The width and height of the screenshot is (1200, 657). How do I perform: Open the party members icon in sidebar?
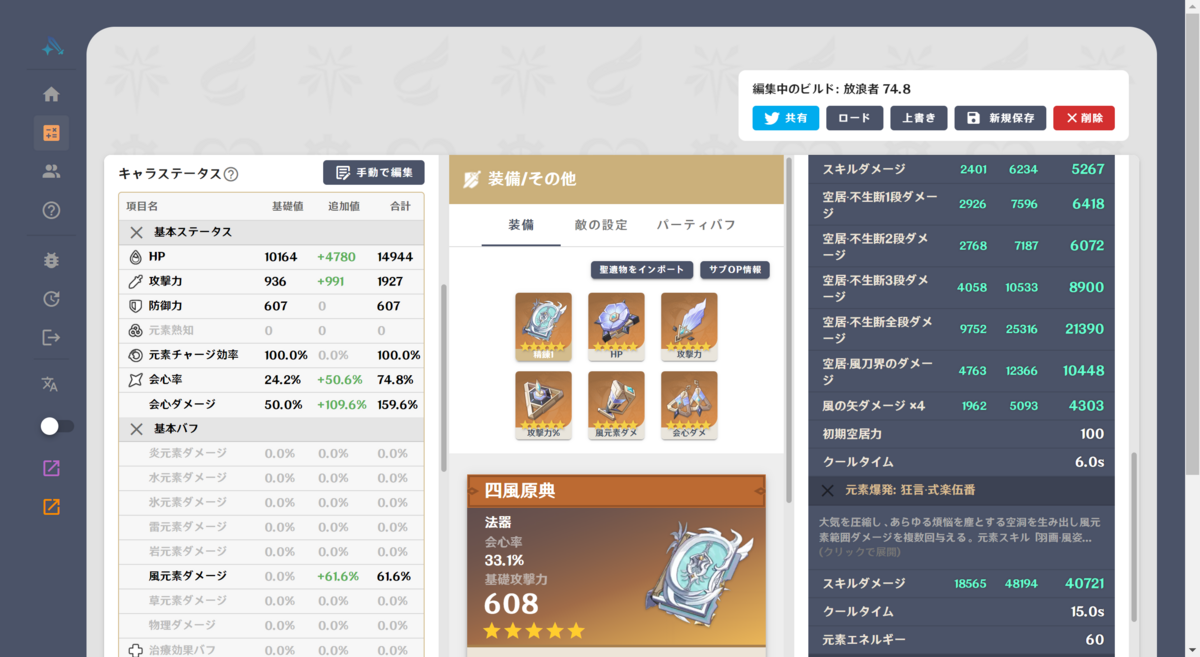coord(51,171)
